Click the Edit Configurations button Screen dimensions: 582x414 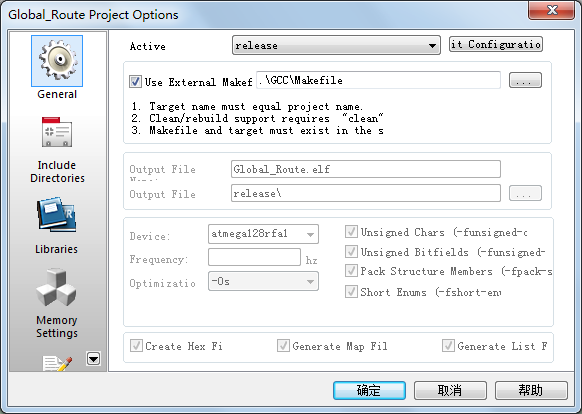click(x=496, y=44)
